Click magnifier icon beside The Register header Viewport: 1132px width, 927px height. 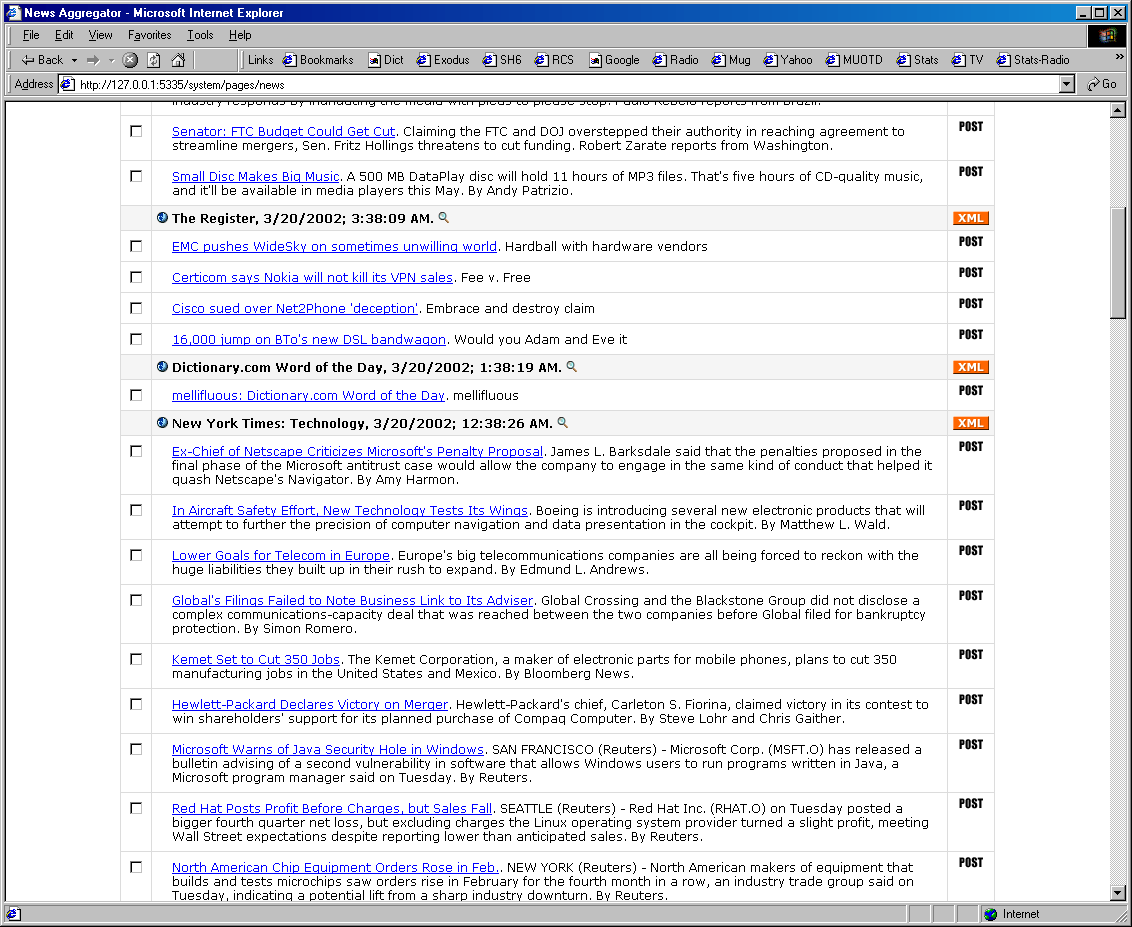444,217
